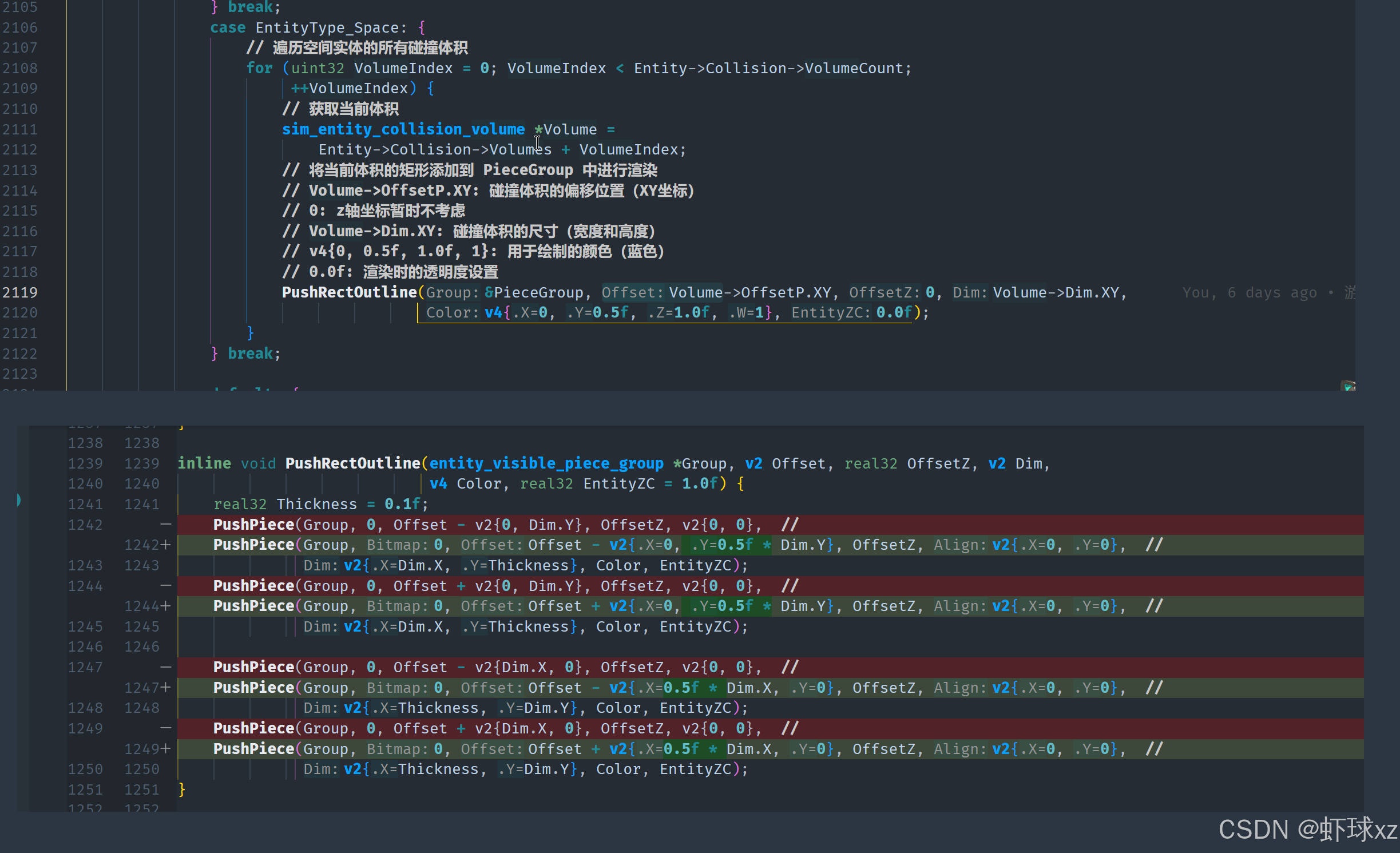Click Thickness on line 1248
Viewport: 1400px width, 853px height.
pyautogui.click(x=438, y=708)
